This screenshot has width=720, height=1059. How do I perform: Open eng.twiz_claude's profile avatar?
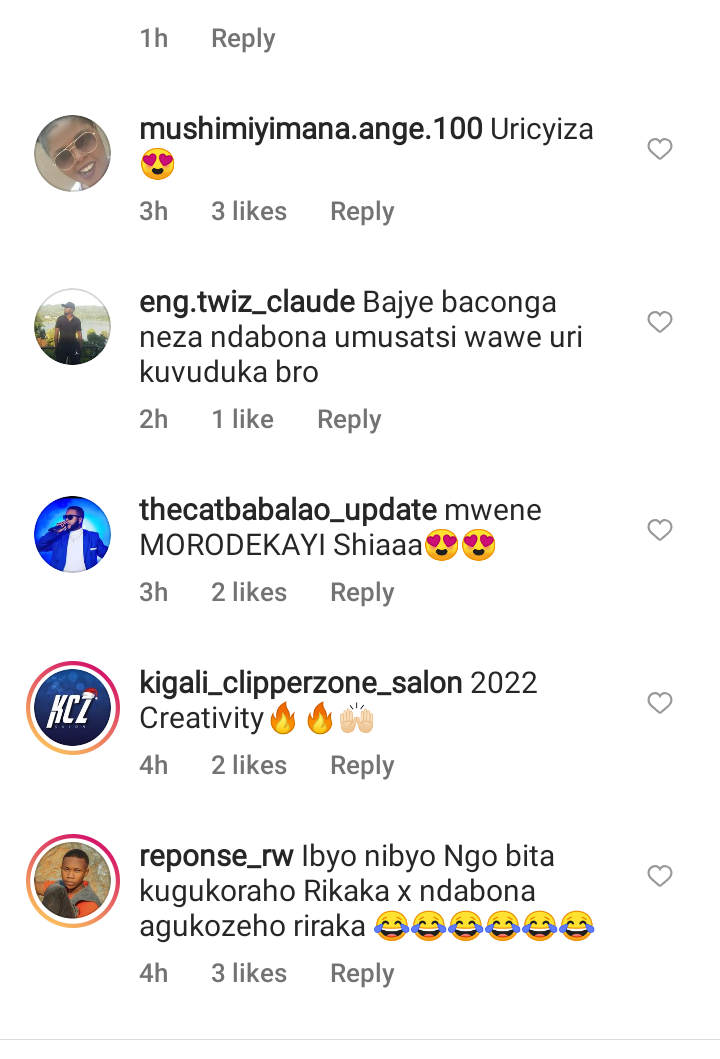coord(72,326)
